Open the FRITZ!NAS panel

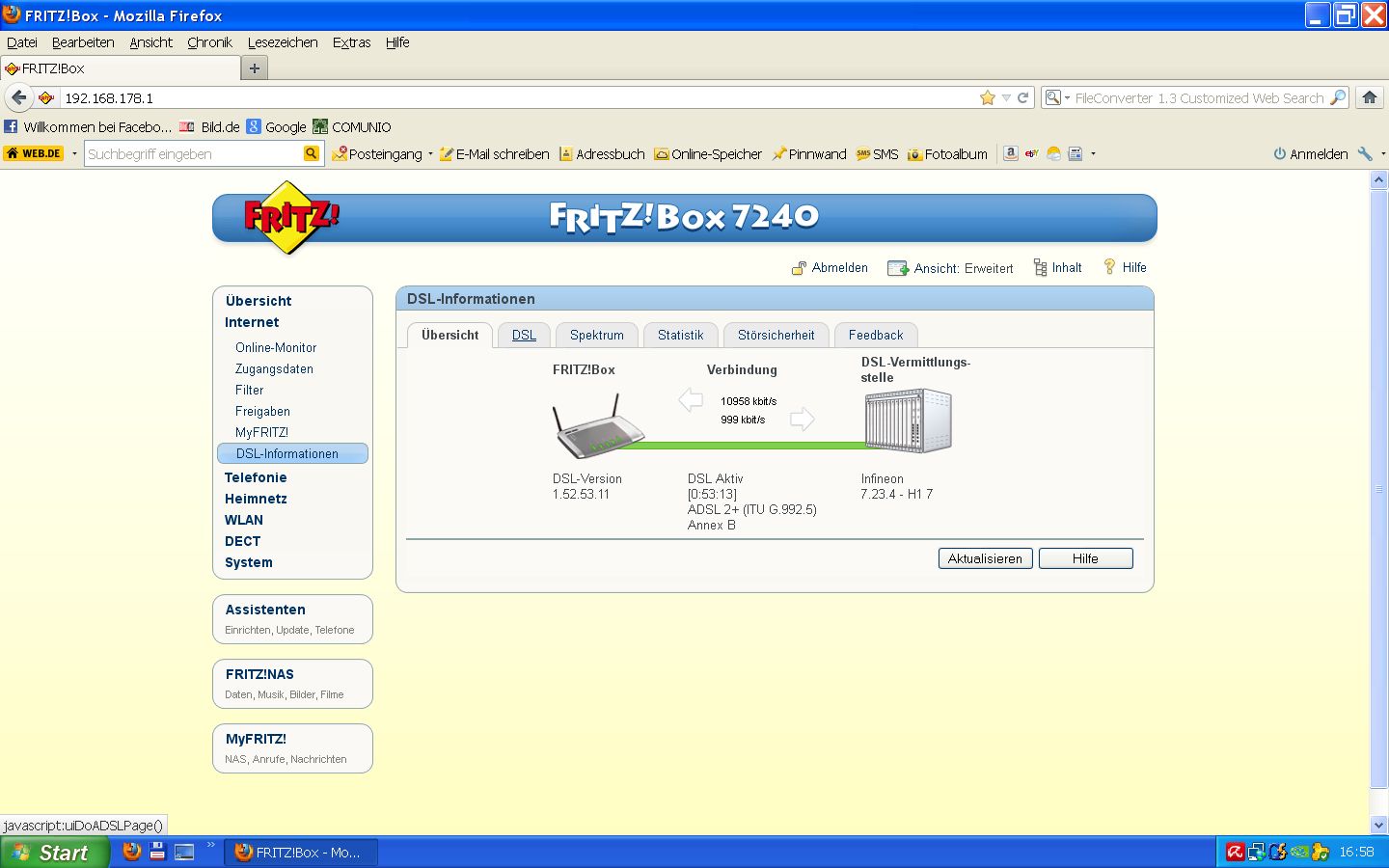coord(292,683)
